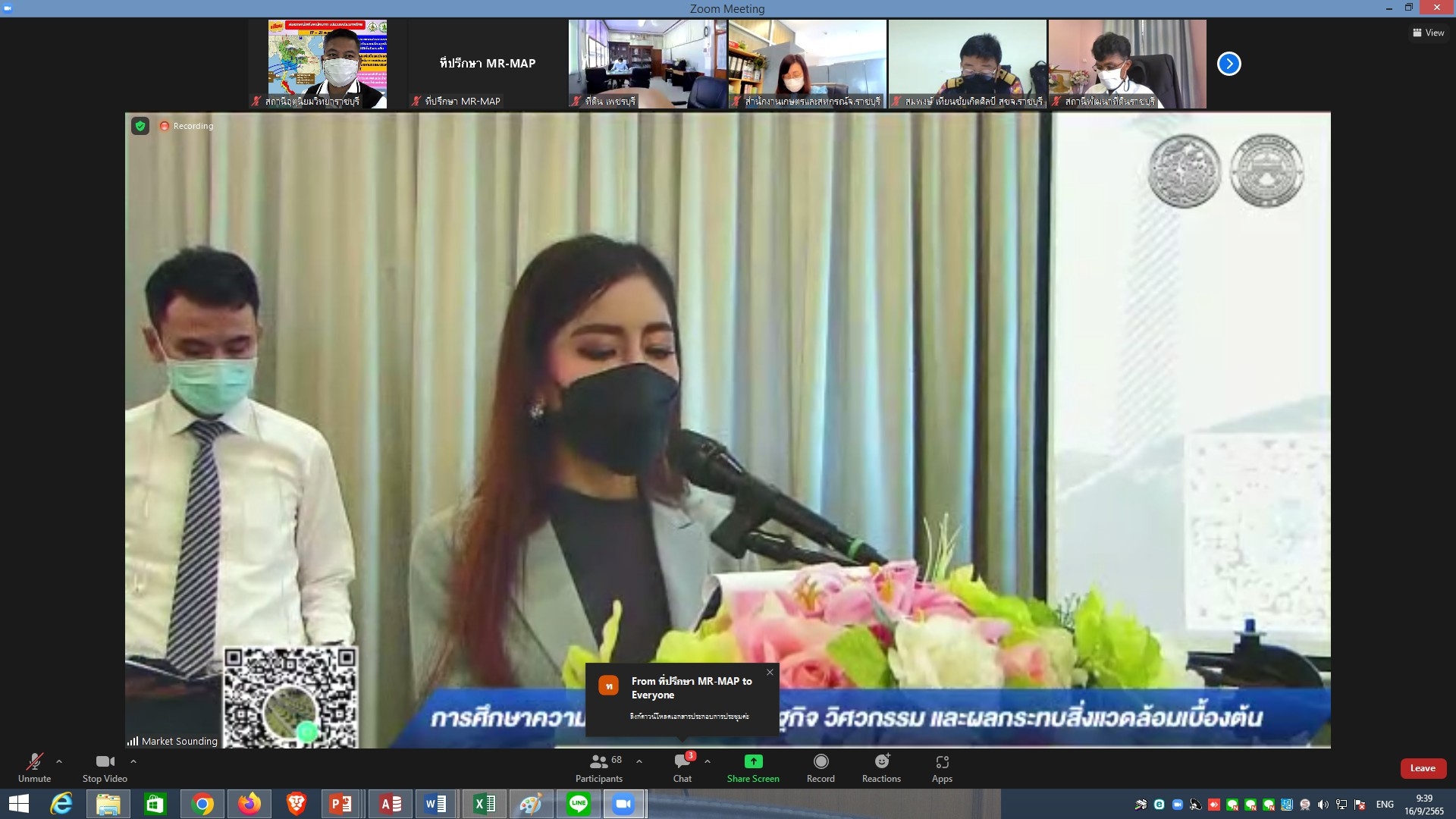
Task: Click the green Share Screen icon
Action: click(x=753, y=761)
